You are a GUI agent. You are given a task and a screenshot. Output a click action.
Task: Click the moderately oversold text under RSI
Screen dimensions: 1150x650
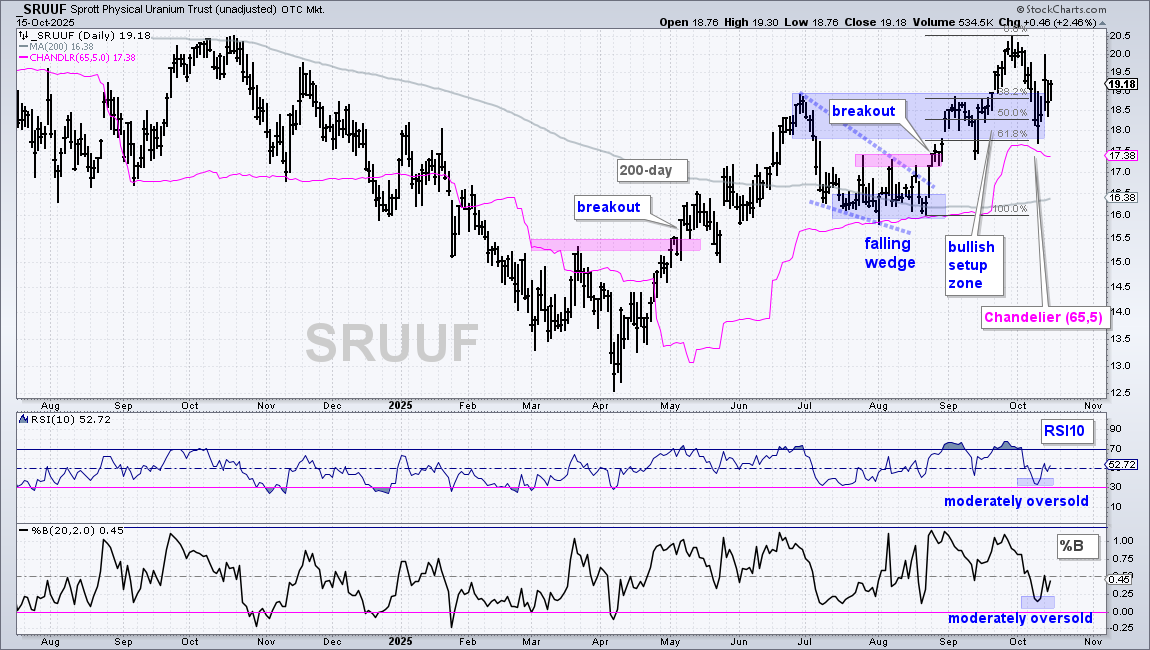coord(1016,501)
